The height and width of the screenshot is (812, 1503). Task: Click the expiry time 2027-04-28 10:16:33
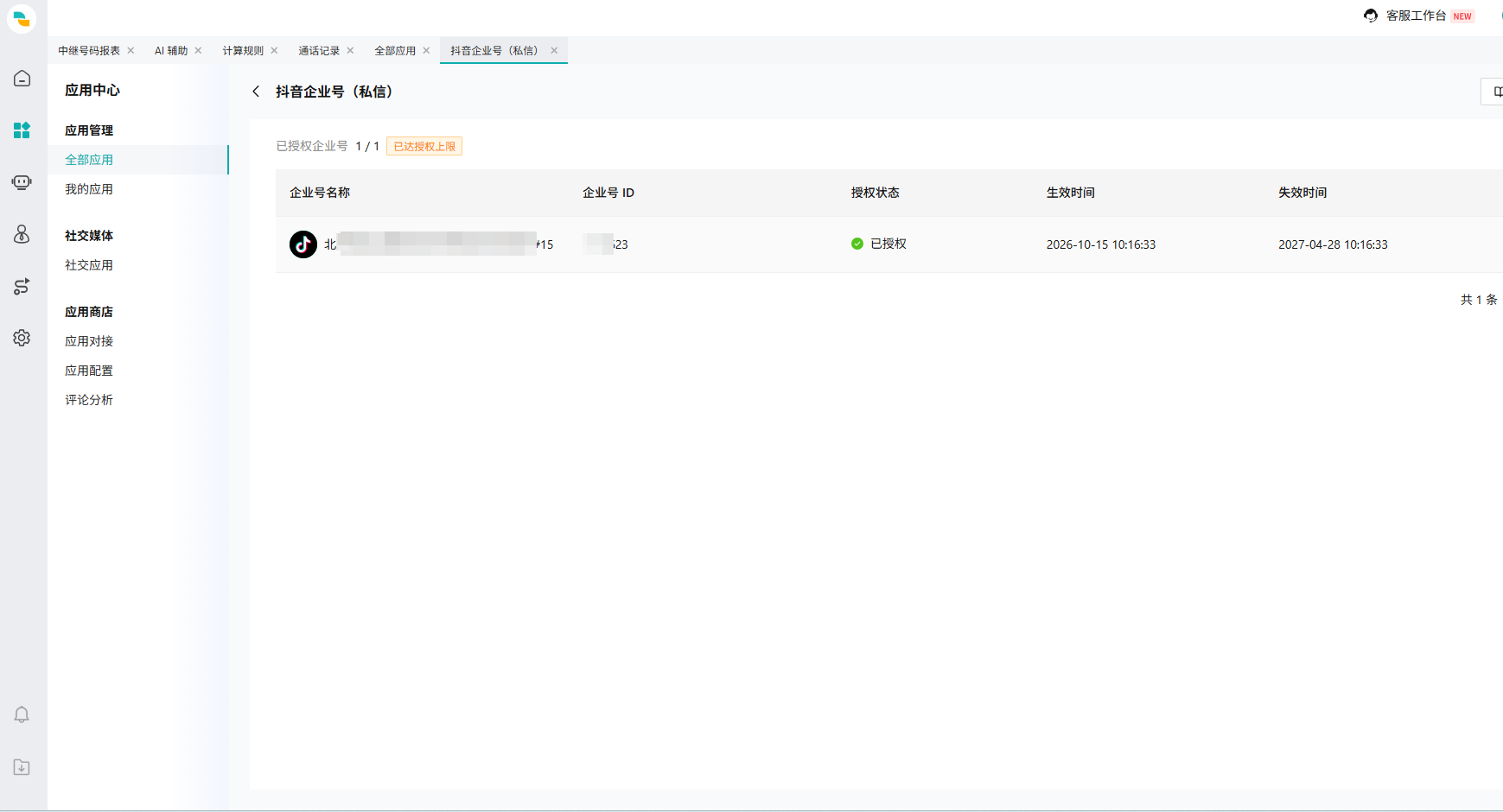pos(1333,244)
